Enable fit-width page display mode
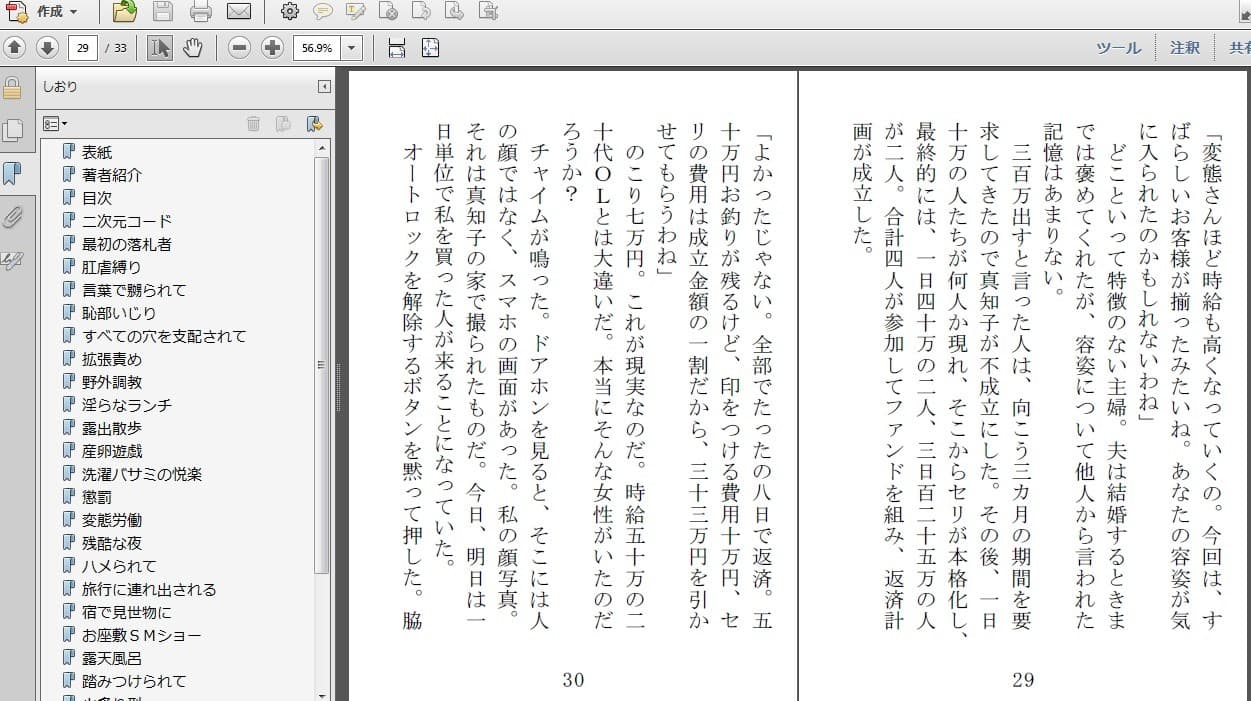Viewport: 1251px width, 701px height. coord(396,47)
